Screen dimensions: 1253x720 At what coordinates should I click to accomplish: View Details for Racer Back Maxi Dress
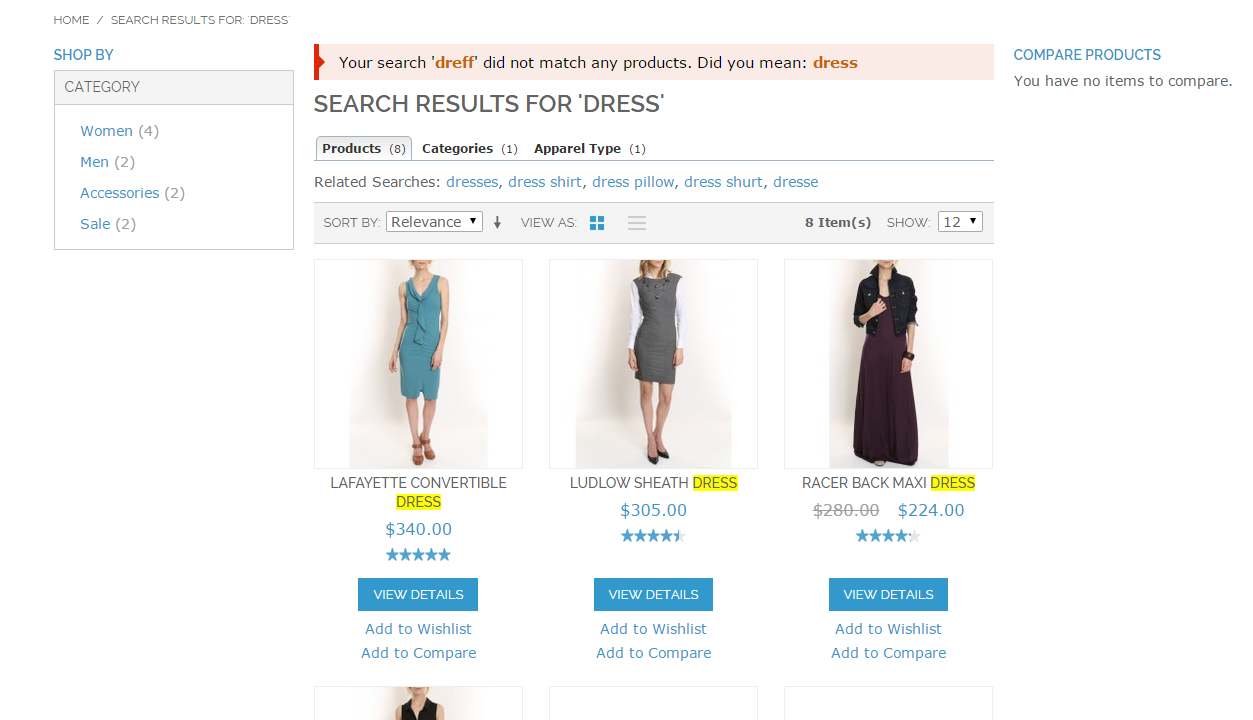click(888, 594)
